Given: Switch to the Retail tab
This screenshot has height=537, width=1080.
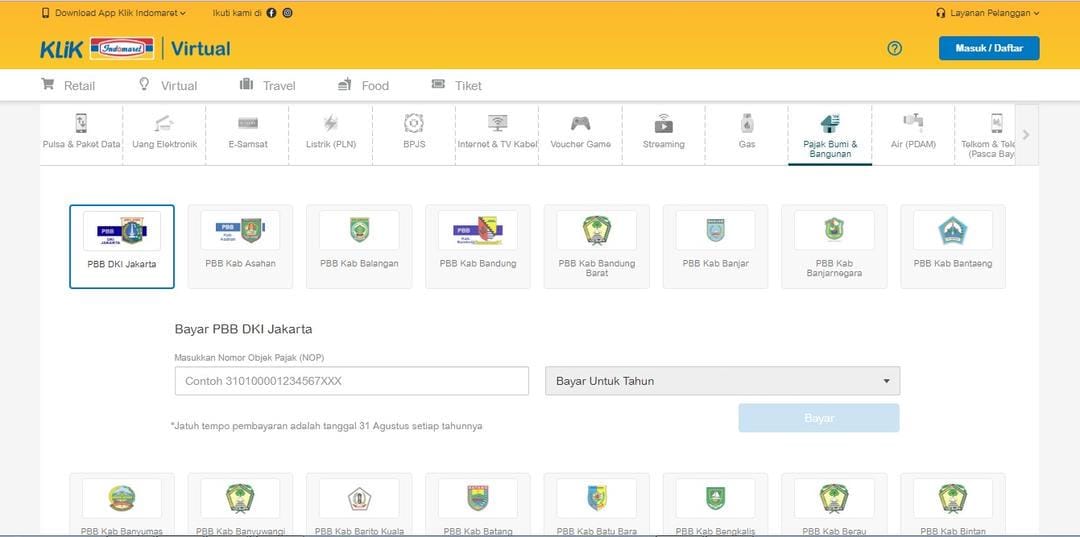Looking at the screenshot, I should (x=68, y=85).
